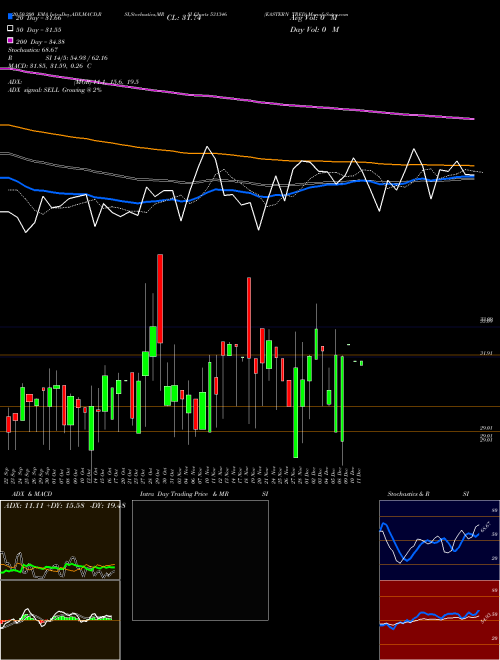
Task: Click the magenta 200 Day EMA legend swatch
Action: click(11, 40)
